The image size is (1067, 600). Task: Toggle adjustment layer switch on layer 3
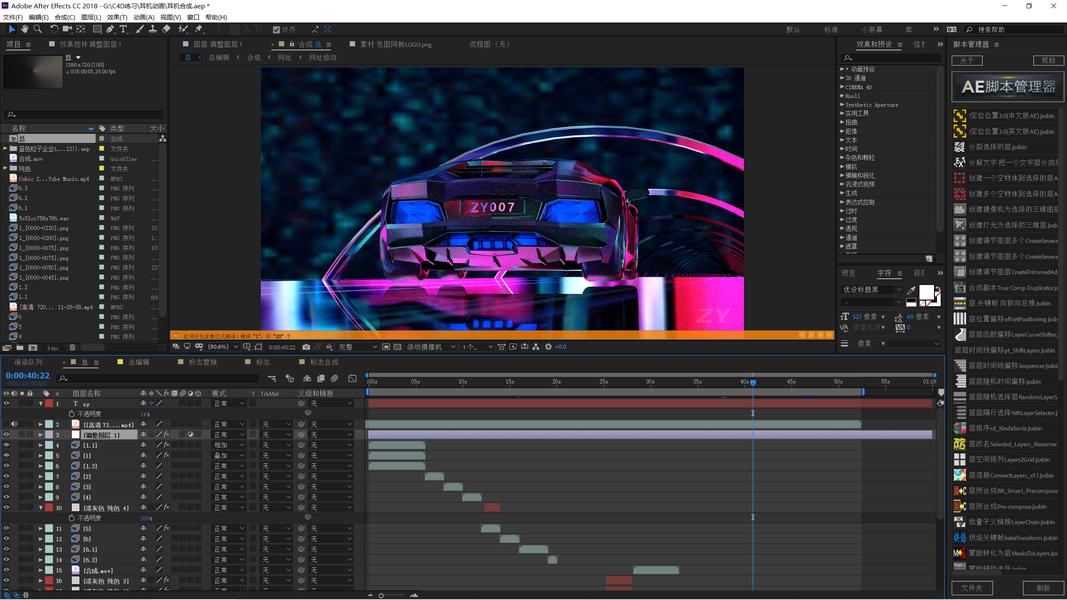pyautogui.click(x=191, y=435)
